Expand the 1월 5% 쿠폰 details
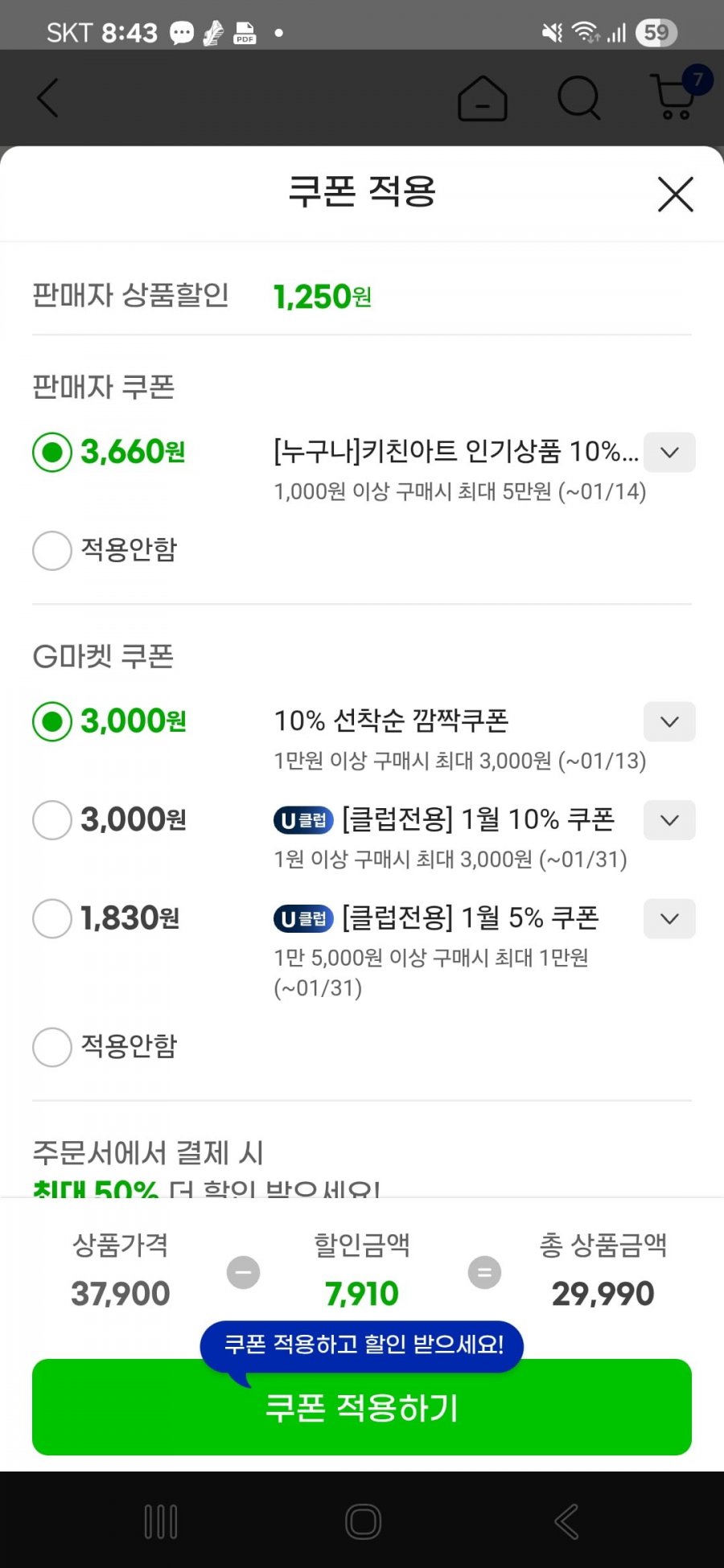Image resolution: width=724 pixels, height=1568 pixels. click(669, 918)
